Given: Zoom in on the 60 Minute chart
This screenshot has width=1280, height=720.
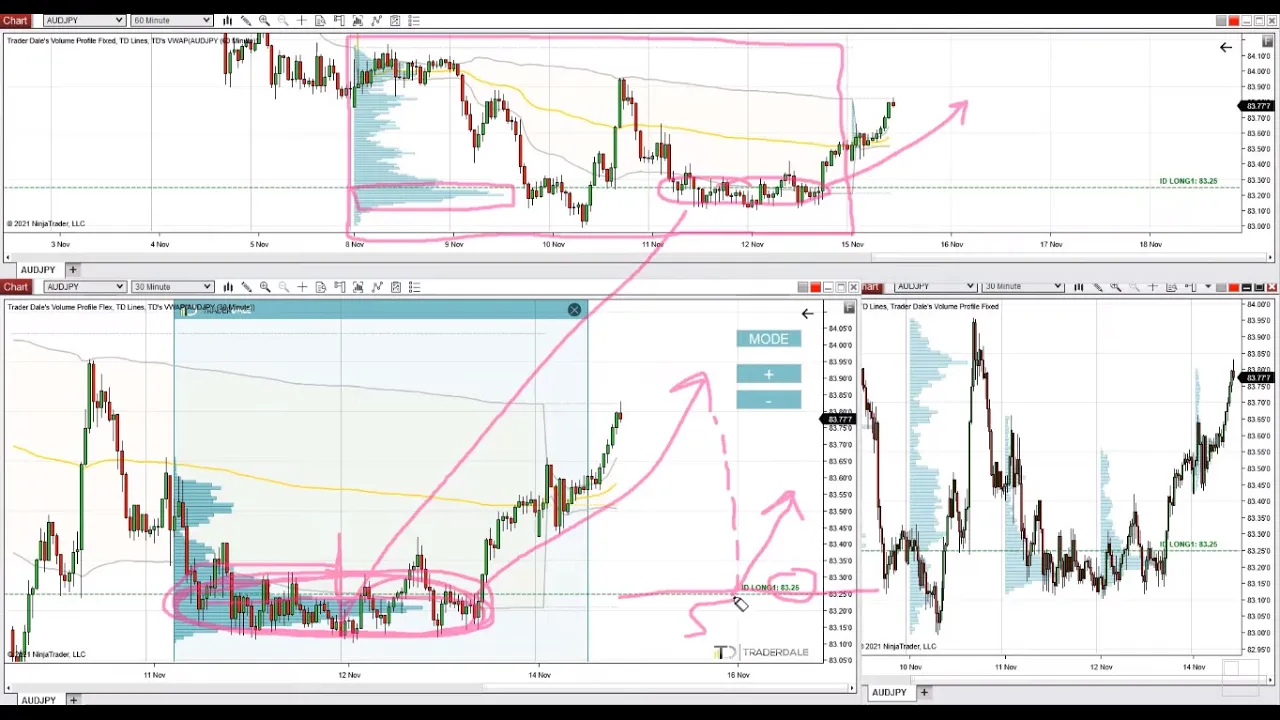Looking at the screenshot, I should tap(264, 20).
